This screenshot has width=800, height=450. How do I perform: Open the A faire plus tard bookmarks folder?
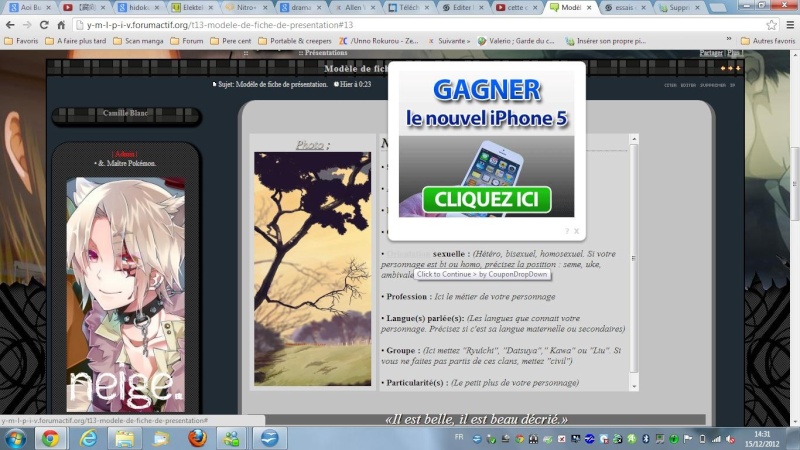76,41
